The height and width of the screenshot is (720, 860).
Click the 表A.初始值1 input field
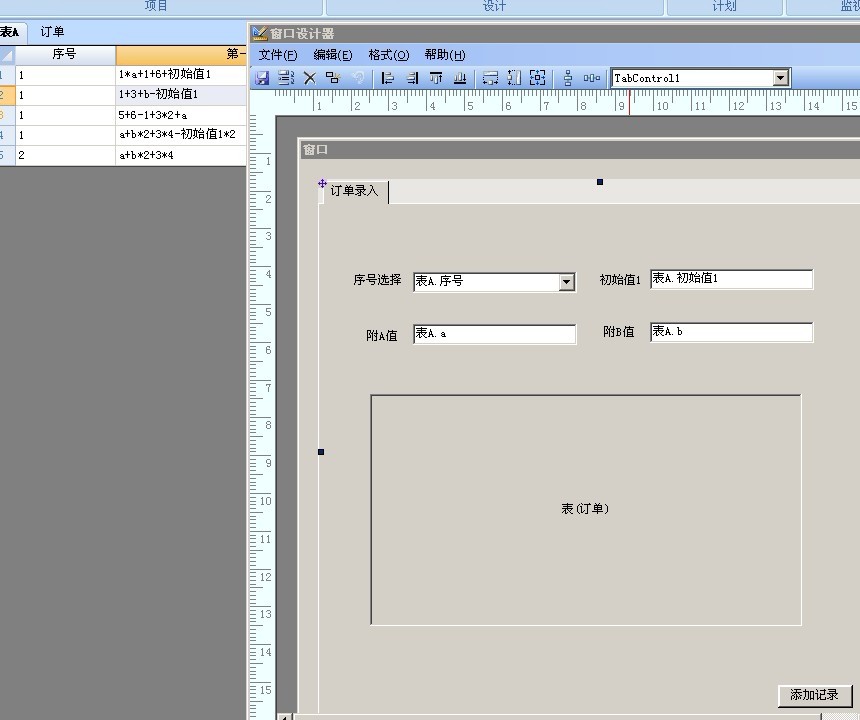coord(731,279)
